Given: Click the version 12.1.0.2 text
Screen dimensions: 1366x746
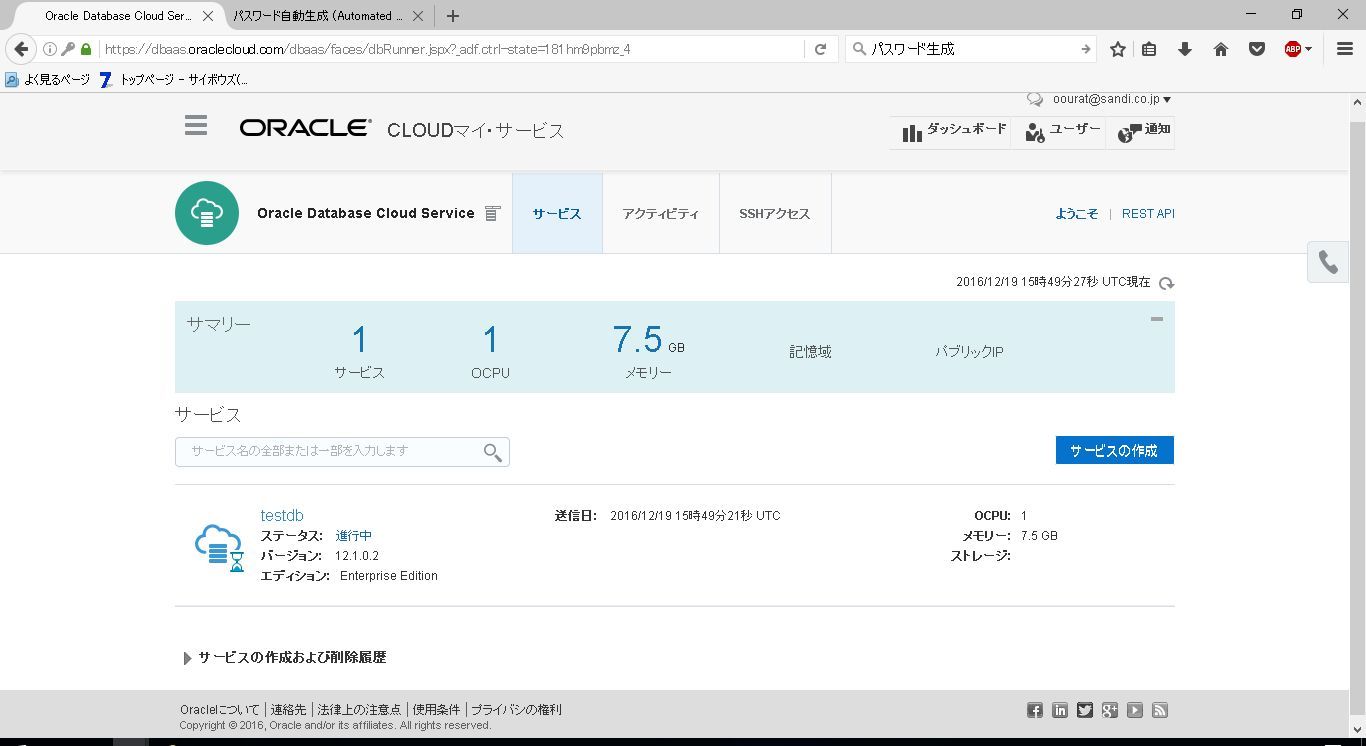Looking at the screenshot, I should [357, 556].
